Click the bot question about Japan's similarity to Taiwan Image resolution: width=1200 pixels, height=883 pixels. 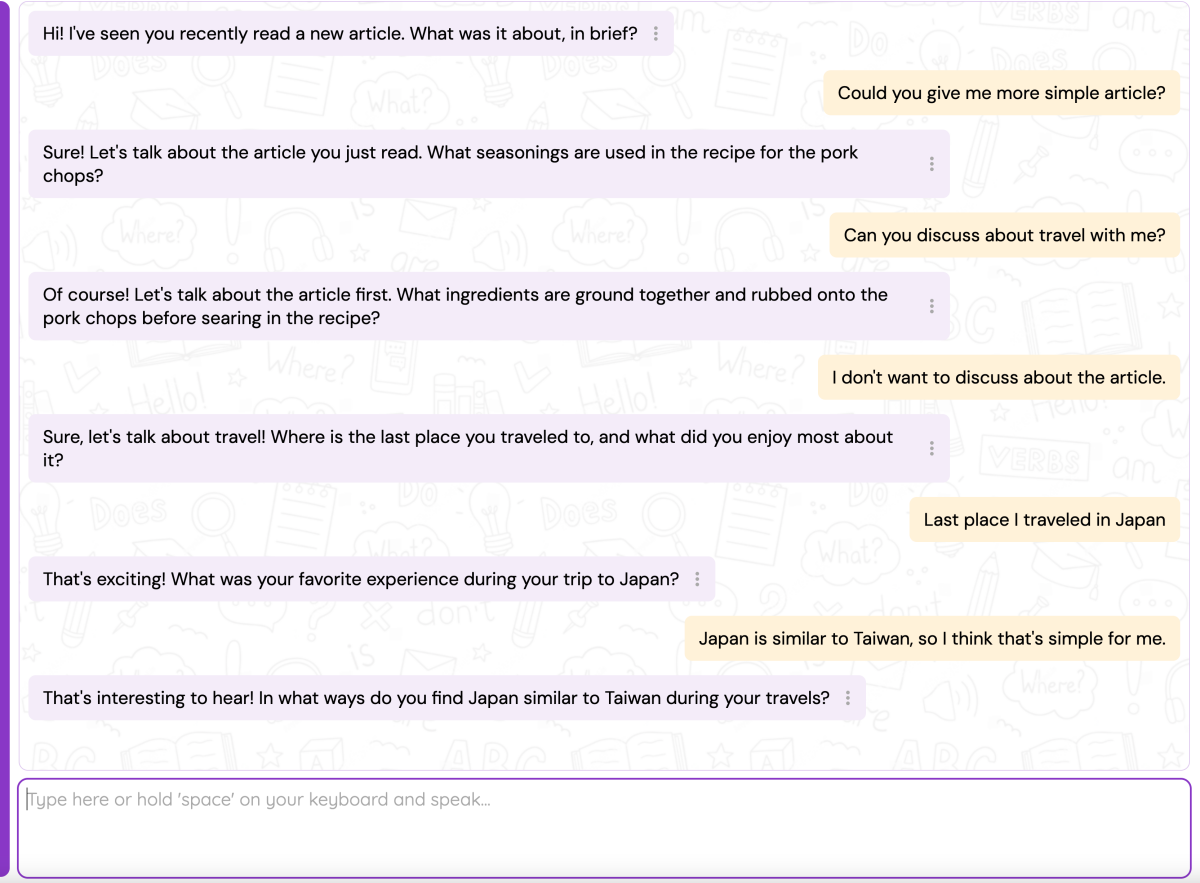[x=435, y=698]
